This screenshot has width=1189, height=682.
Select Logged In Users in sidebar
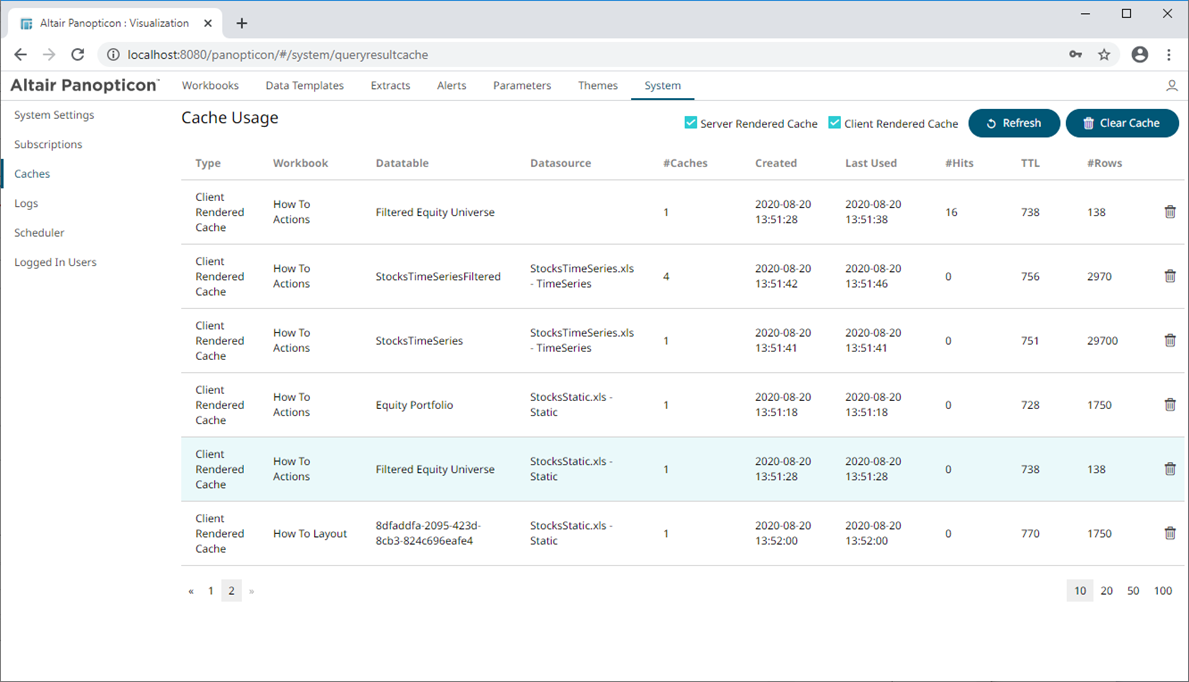(55, 262)
